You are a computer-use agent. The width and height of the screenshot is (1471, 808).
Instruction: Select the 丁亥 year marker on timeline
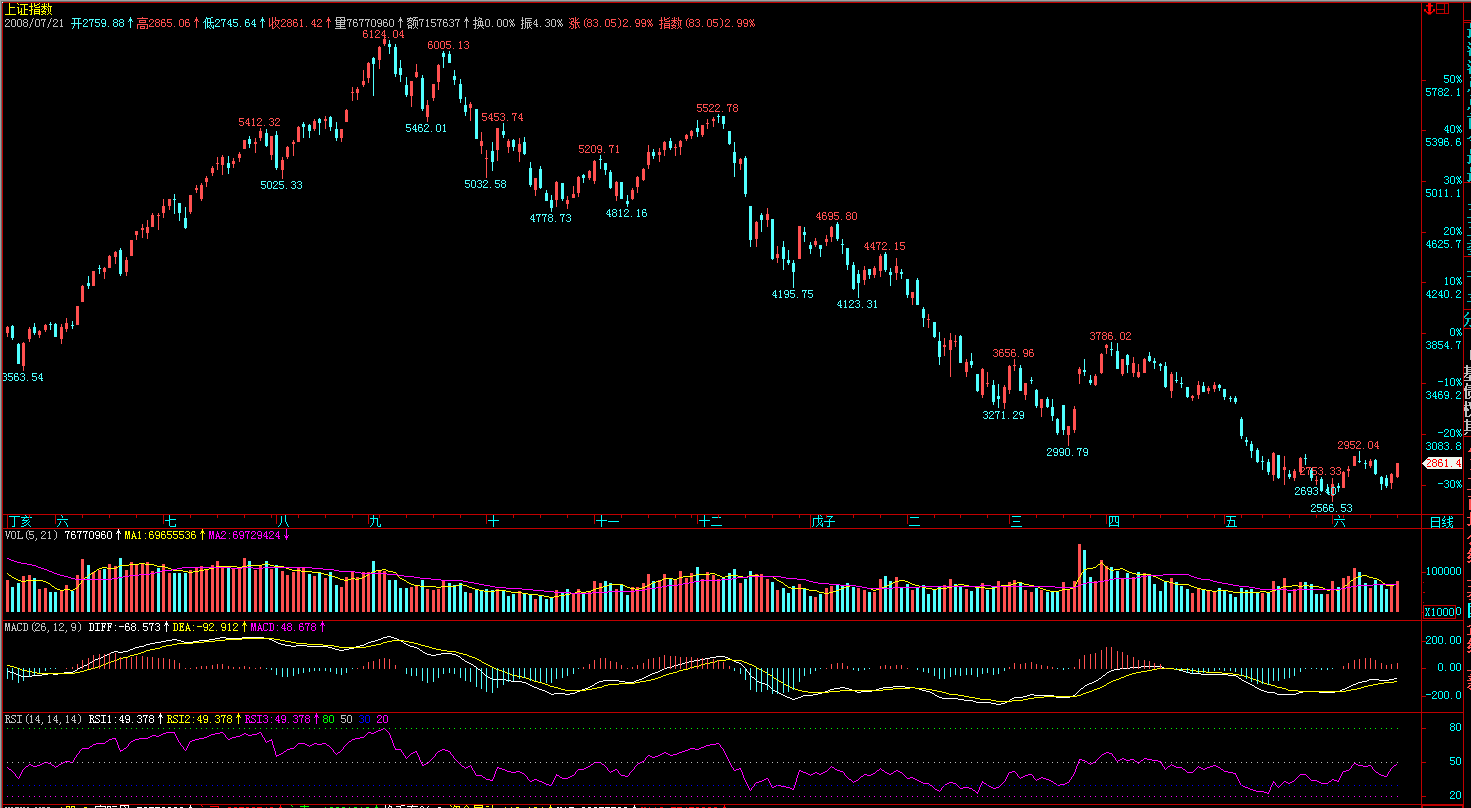[x=20, y=521]
